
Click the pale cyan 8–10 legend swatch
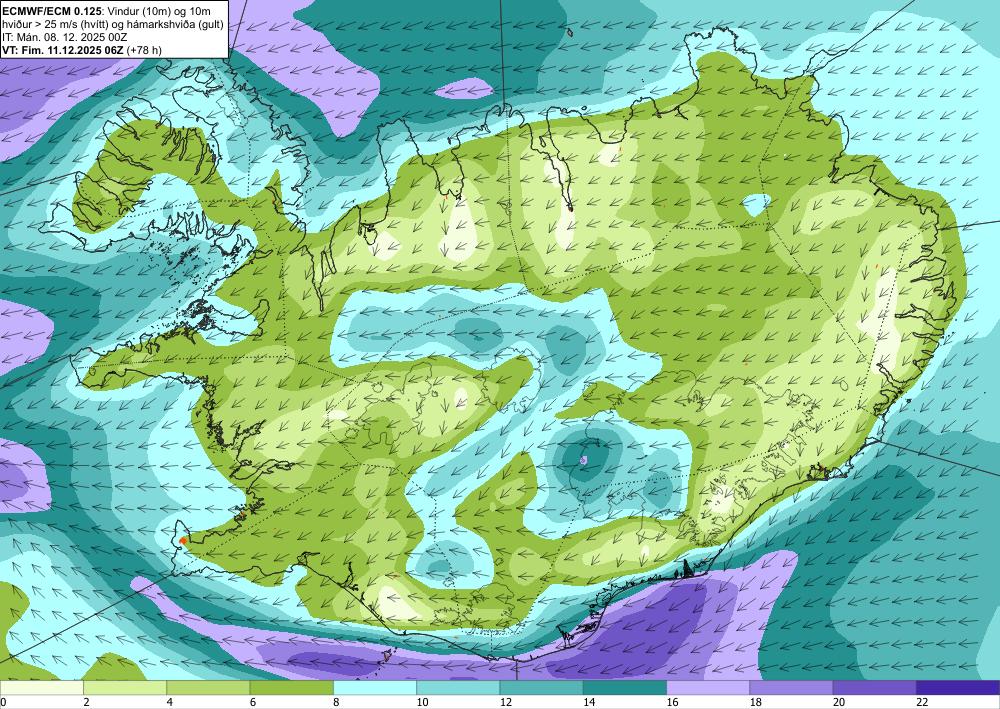[x=375, y=688]
